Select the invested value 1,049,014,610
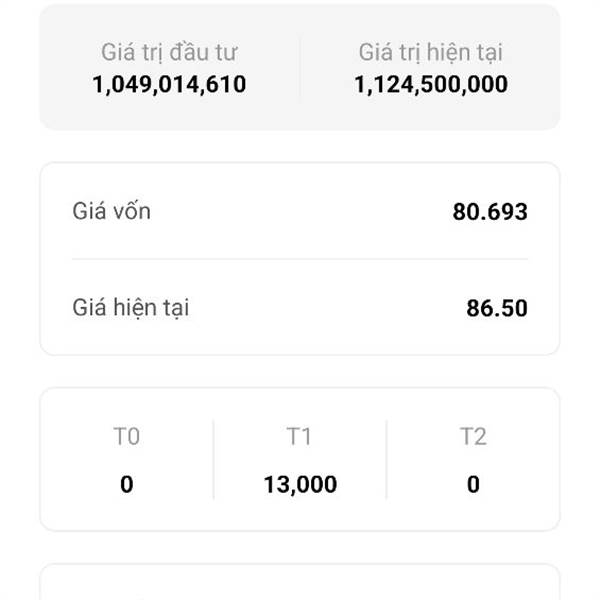The image size is (600, 600). coord(169,85)
